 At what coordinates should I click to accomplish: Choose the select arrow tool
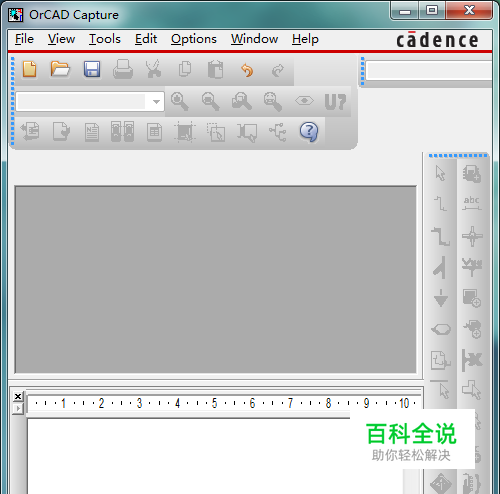click(440, 173)
